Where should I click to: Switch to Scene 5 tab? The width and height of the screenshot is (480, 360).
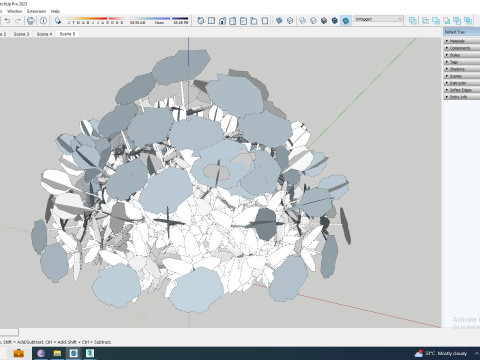[x=67, y=34]
